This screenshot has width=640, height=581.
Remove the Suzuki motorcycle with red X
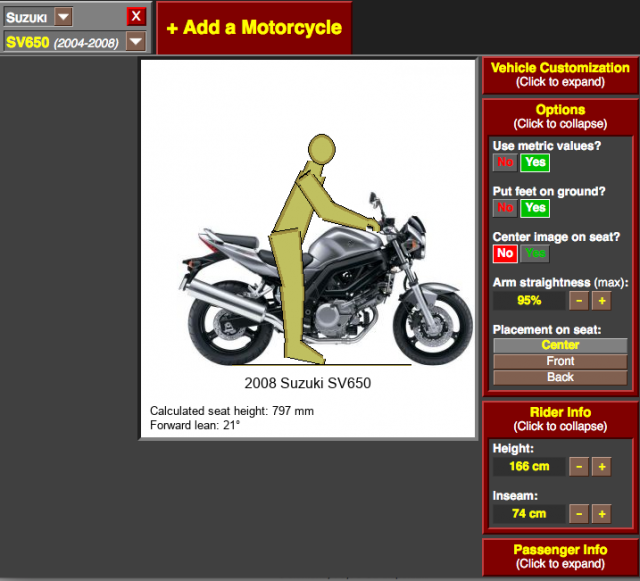[136, 16]
